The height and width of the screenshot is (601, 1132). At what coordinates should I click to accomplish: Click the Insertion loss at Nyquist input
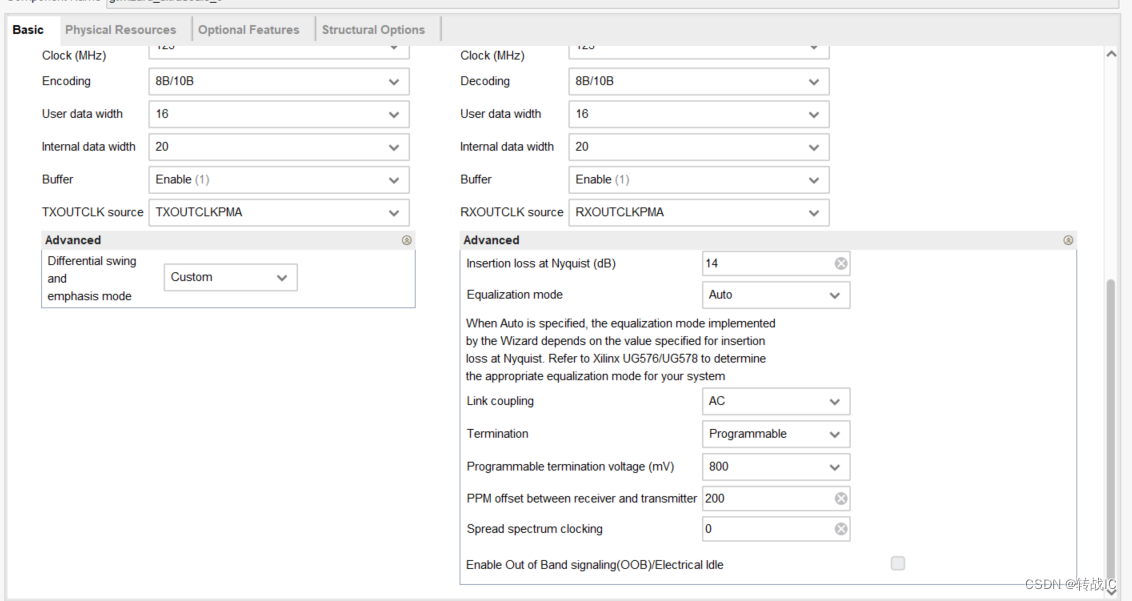(767, 264)
